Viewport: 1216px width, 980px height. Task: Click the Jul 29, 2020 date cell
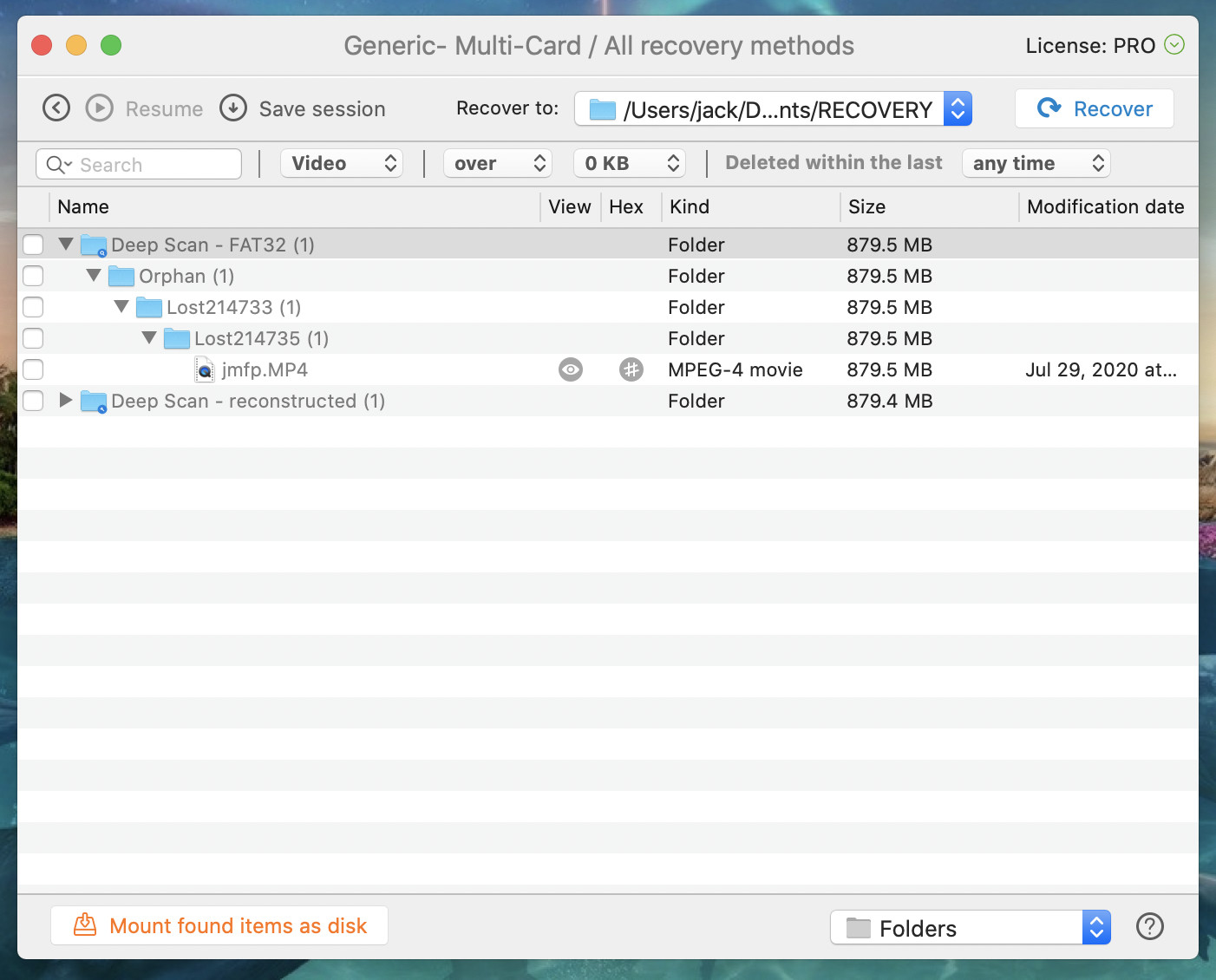pos(1101,369)
